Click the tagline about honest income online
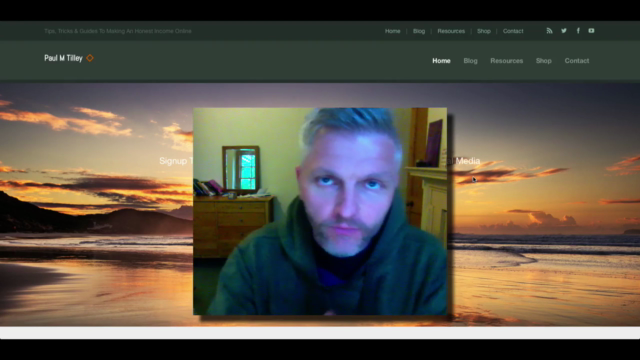The width and height of the screenshot is (640, 360). [118, 31]
